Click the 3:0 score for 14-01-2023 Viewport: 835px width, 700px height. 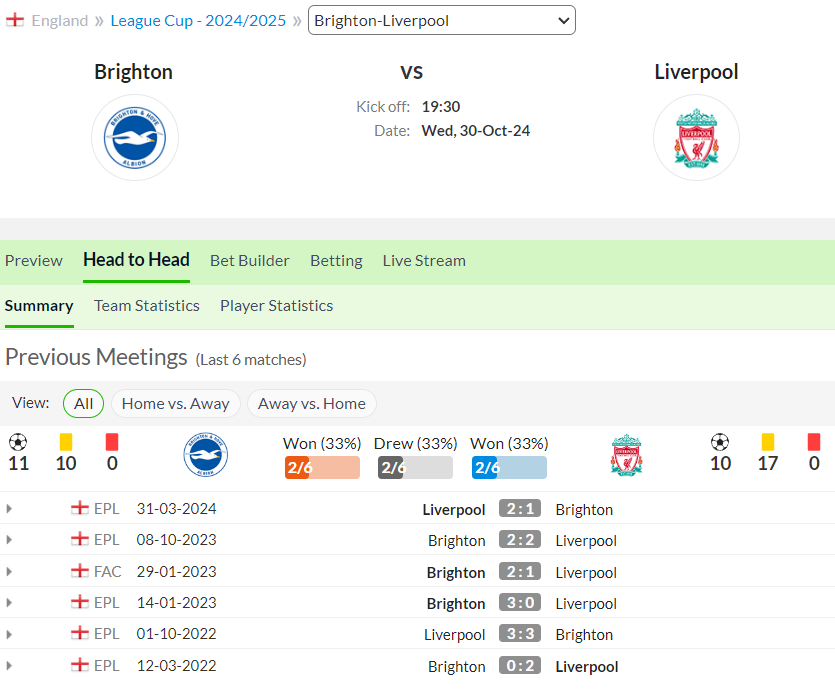click(520, 603)
